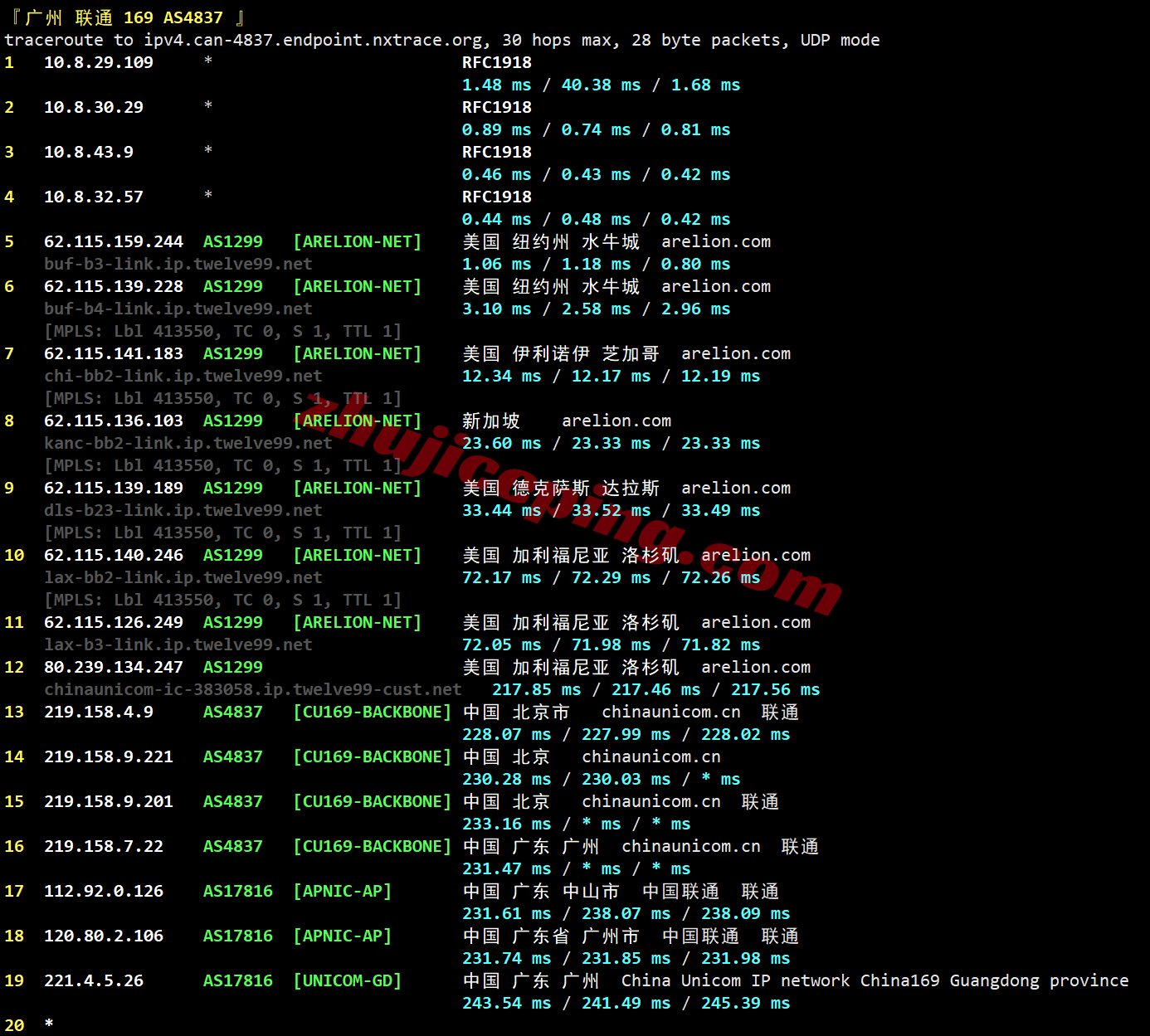The height and width of the screenshot is (1036, 1150).
Task: Select hostname kanc-bb2-link.ip.twelve99.net
Action: pos(188,443)
